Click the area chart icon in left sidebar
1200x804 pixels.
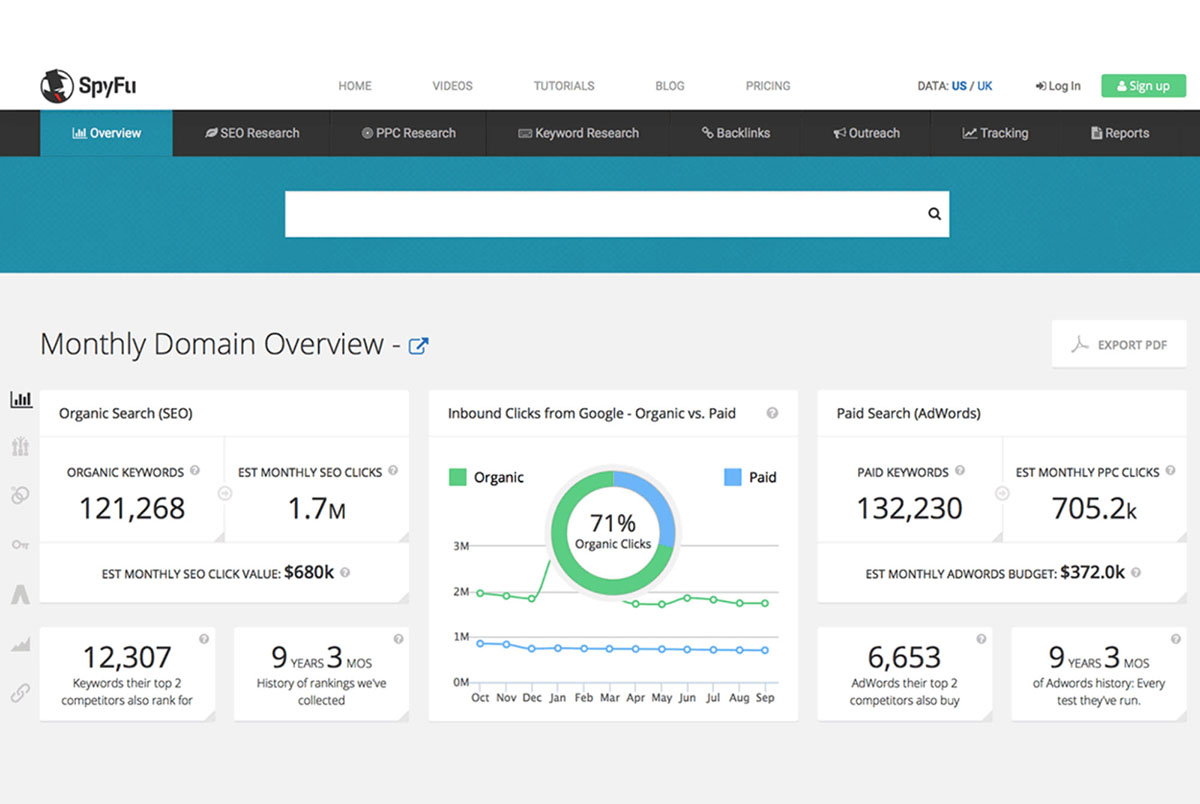click(x=20, y=645)
